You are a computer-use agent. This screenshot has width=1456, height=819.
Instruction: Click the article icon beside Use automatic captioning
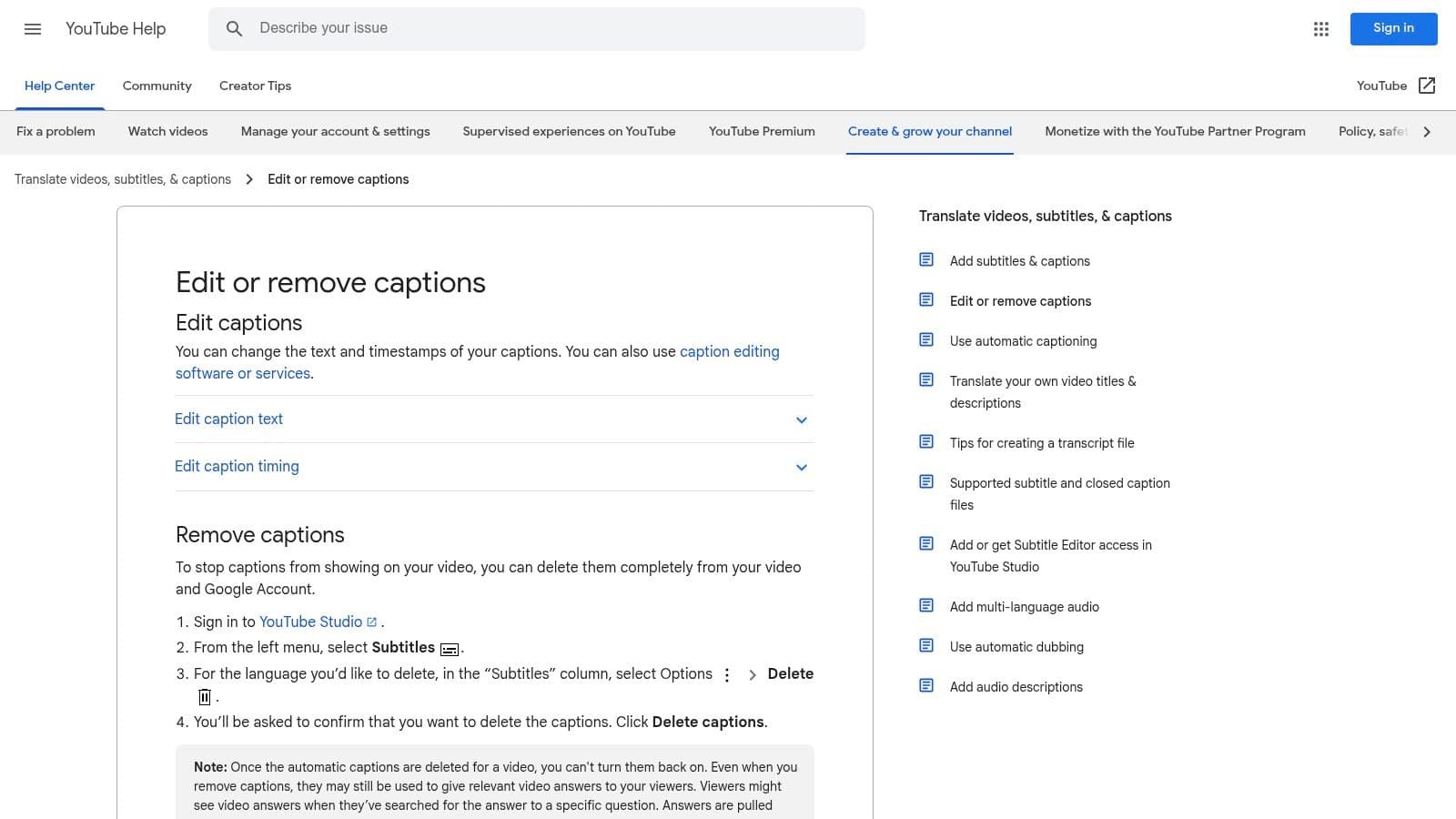[x=926, y=340]
